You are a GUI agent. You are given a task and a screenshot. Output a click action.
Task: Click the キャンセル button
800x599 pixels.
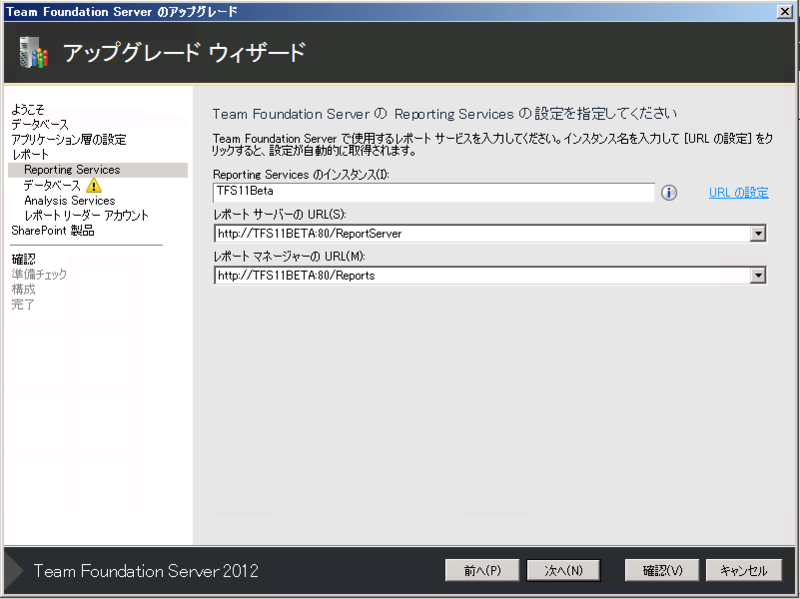(743, 570)
